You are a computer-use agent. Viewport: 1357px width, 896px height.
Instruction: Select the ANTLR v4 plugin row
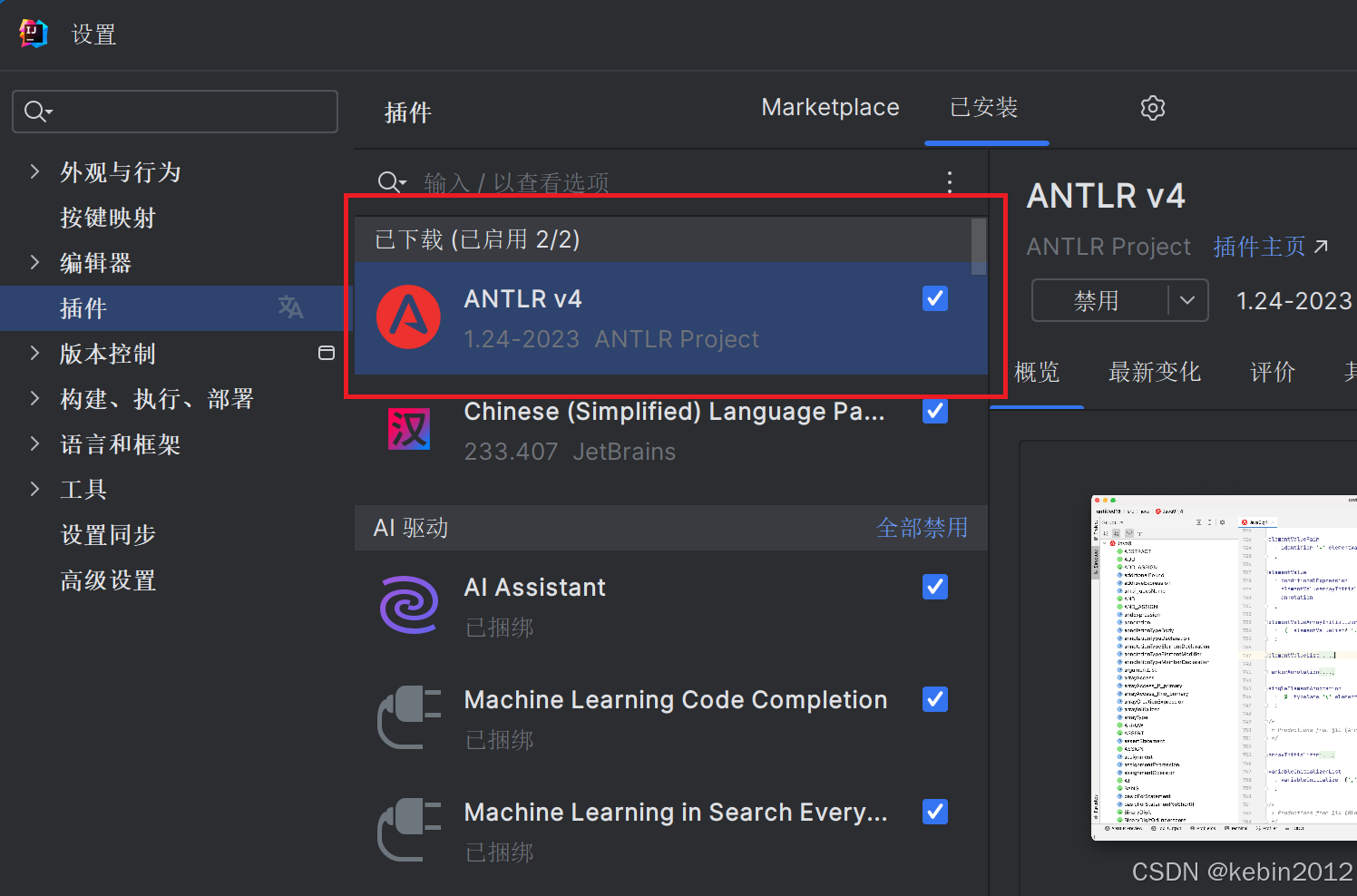coord(671,318)
